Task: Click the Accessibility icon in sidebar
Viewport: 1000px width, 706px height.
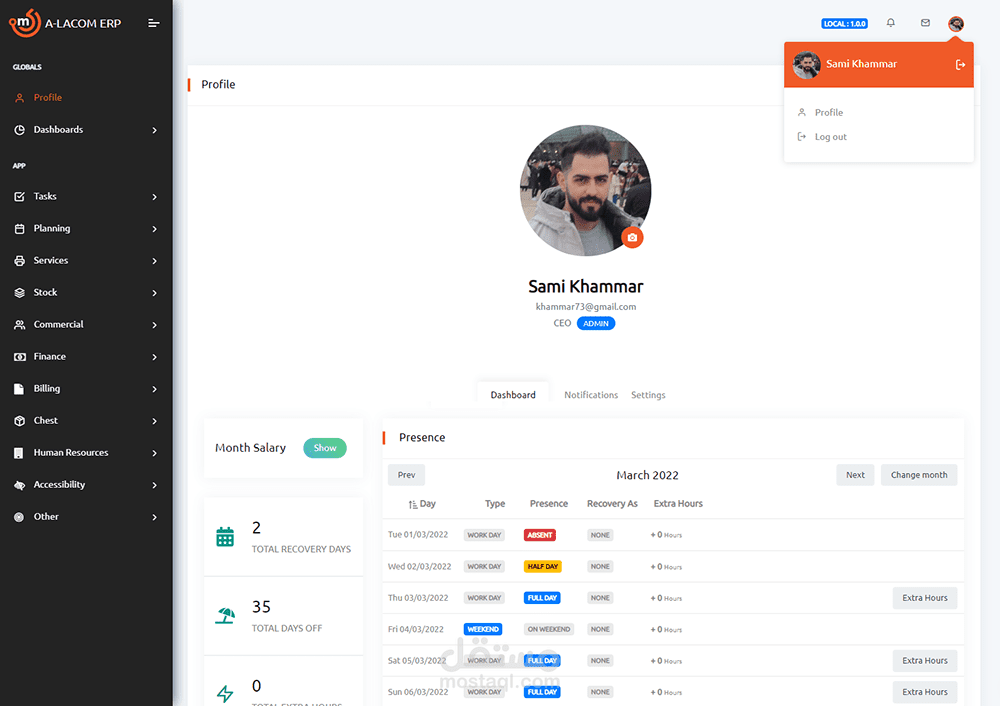Action: point(20,485)
